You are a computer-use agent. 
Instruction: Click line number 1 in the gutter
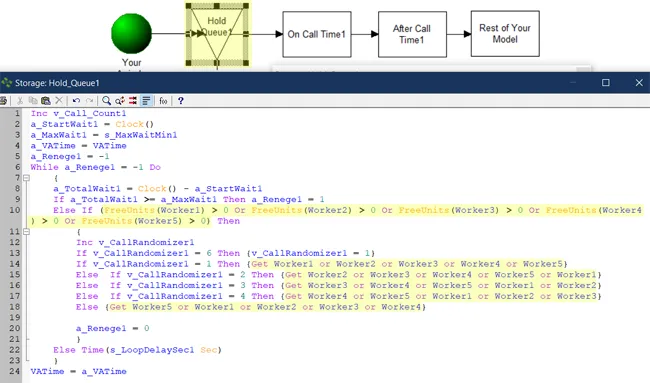(x=17, y=113)
